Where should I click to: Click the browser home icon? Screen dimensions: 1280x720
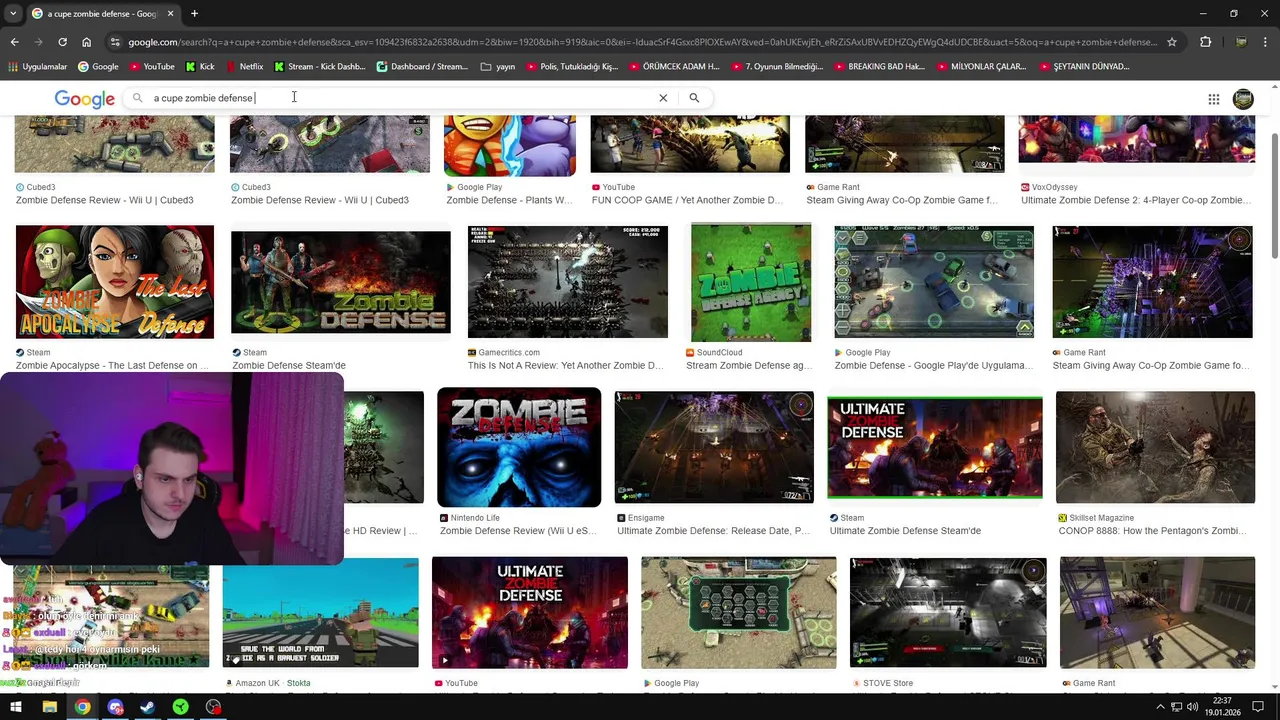(x=87, y=42)
